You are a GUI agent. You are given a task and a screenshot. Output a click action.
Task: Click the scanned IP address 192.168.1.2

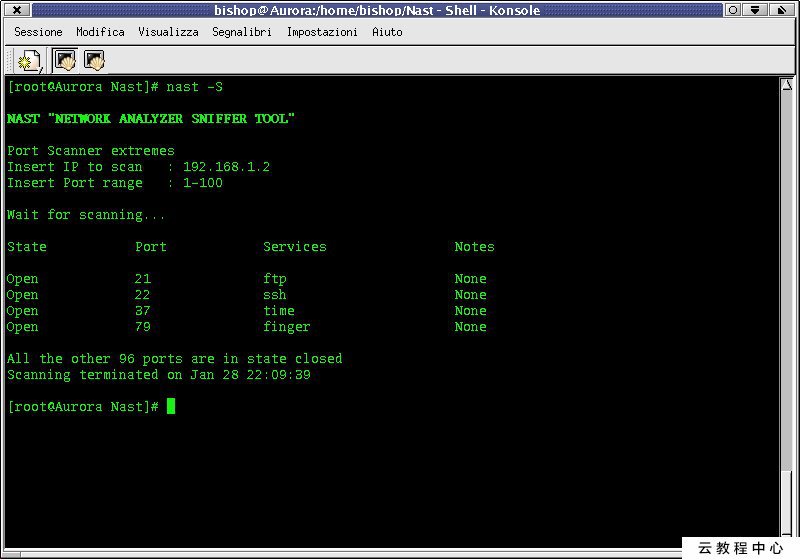(226, 167)
